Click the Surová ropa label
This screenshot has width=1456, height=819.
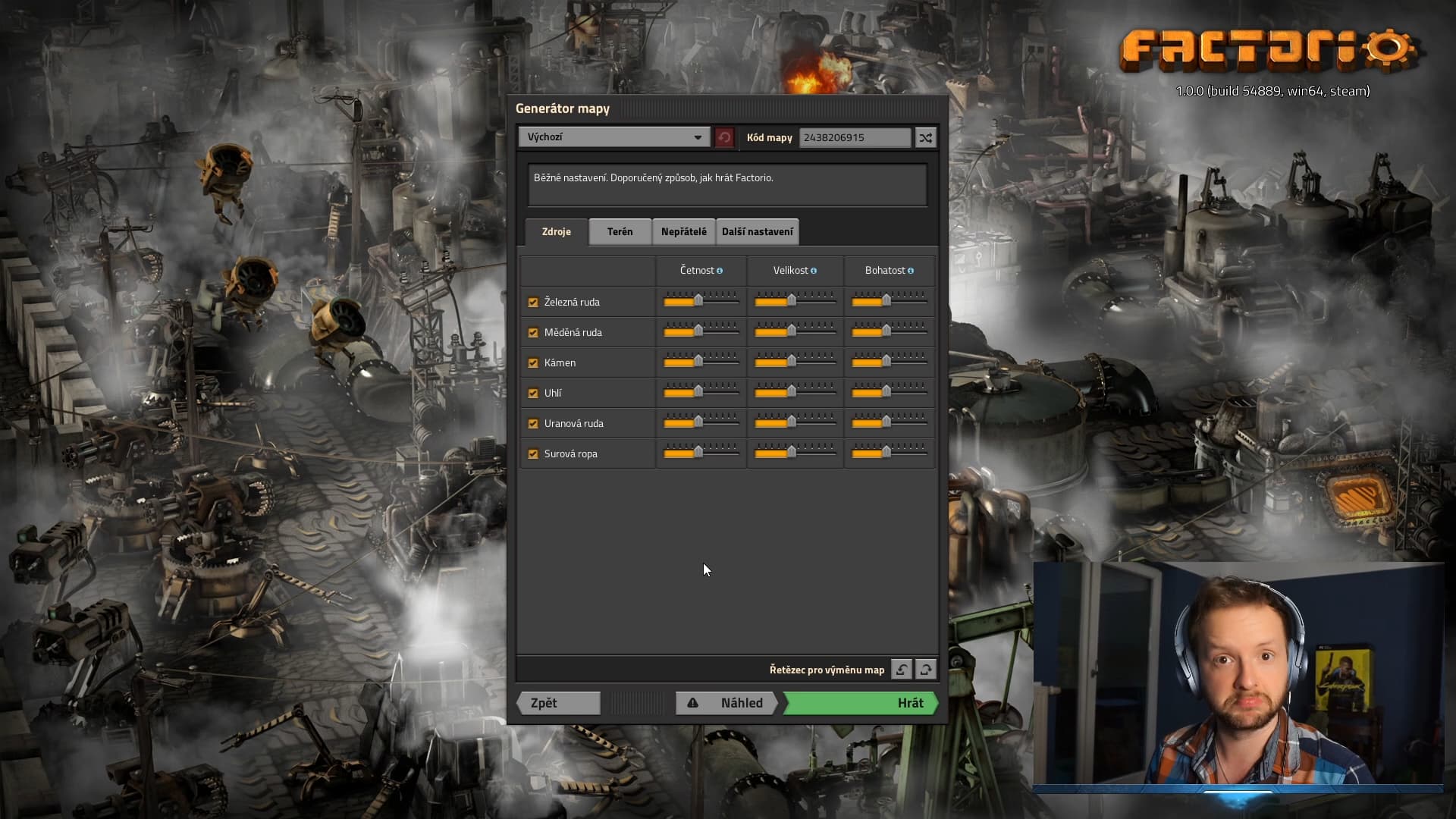[x=570, y=453]
